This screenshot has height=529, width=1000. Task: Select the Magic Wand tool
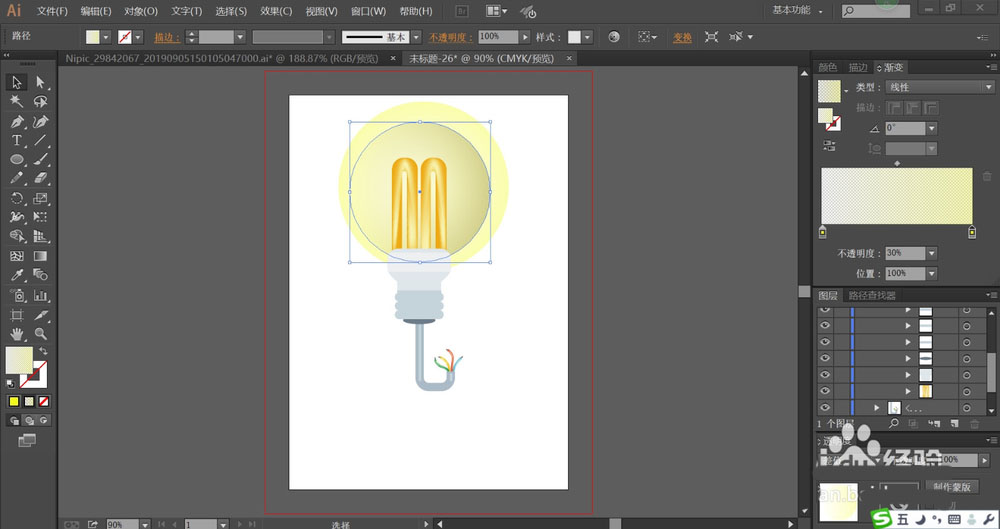coord(17,101)
